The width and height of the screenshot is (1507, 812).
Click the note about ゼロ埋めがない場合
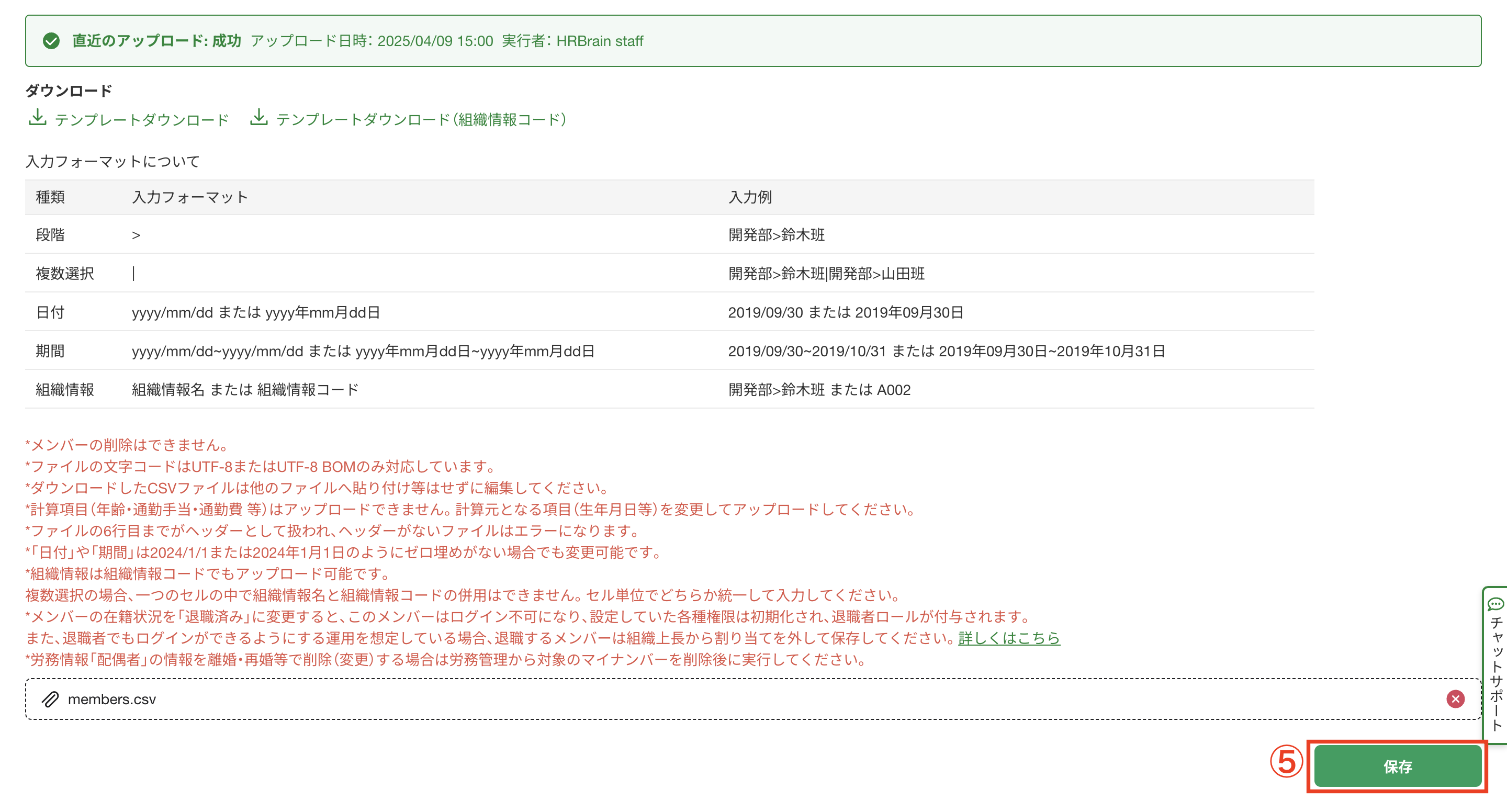(344, 552)
